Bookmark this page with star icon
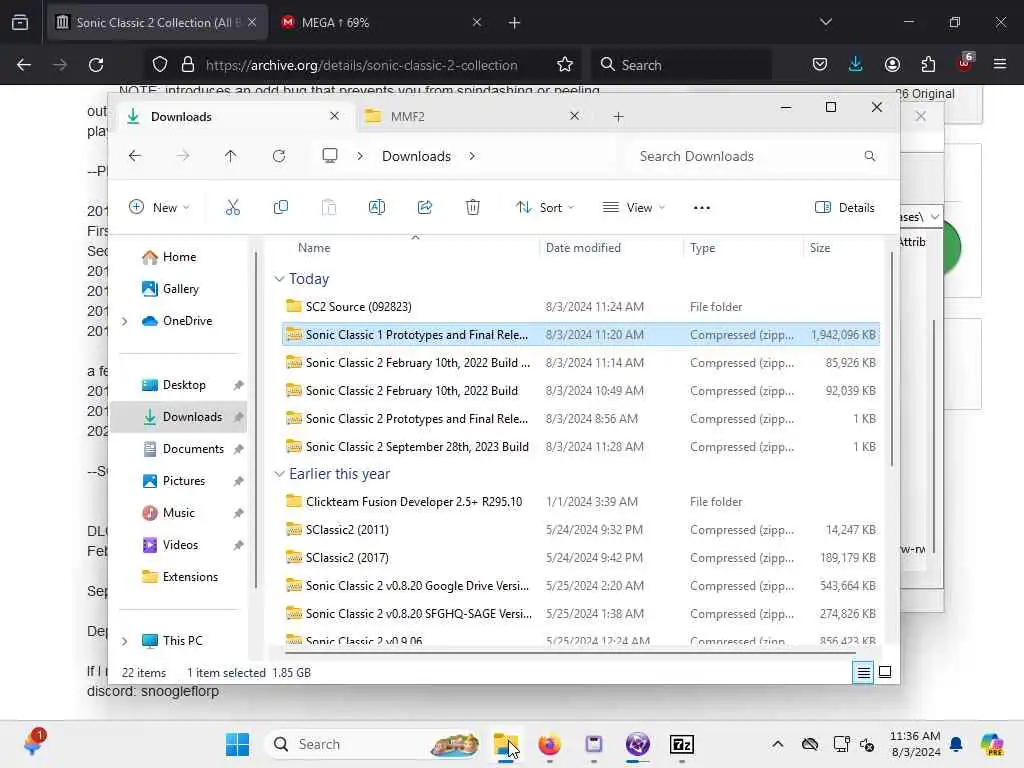The image size is (1024, 768). [x=565, y=65]
